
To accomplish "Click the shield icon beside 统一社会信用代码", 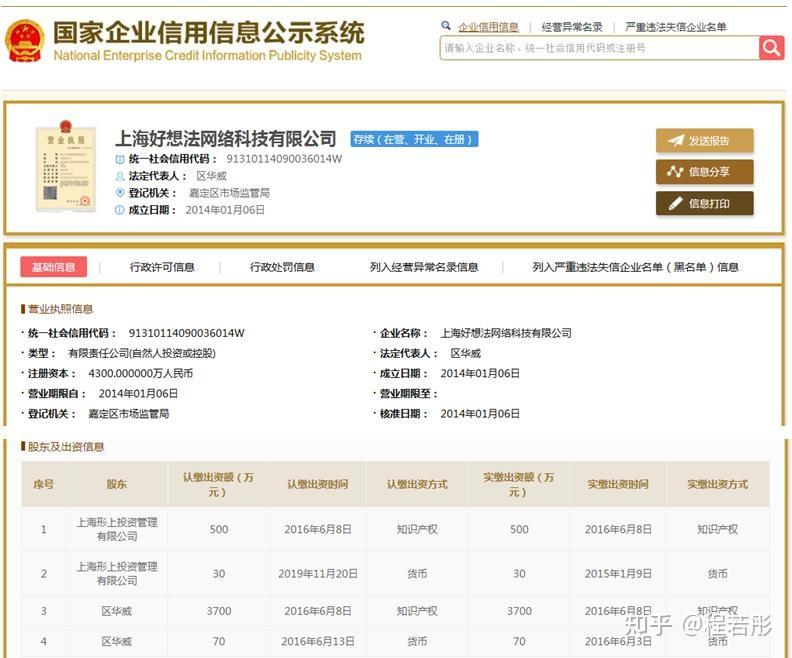I will pyautogui.click(x=120, y=160).
